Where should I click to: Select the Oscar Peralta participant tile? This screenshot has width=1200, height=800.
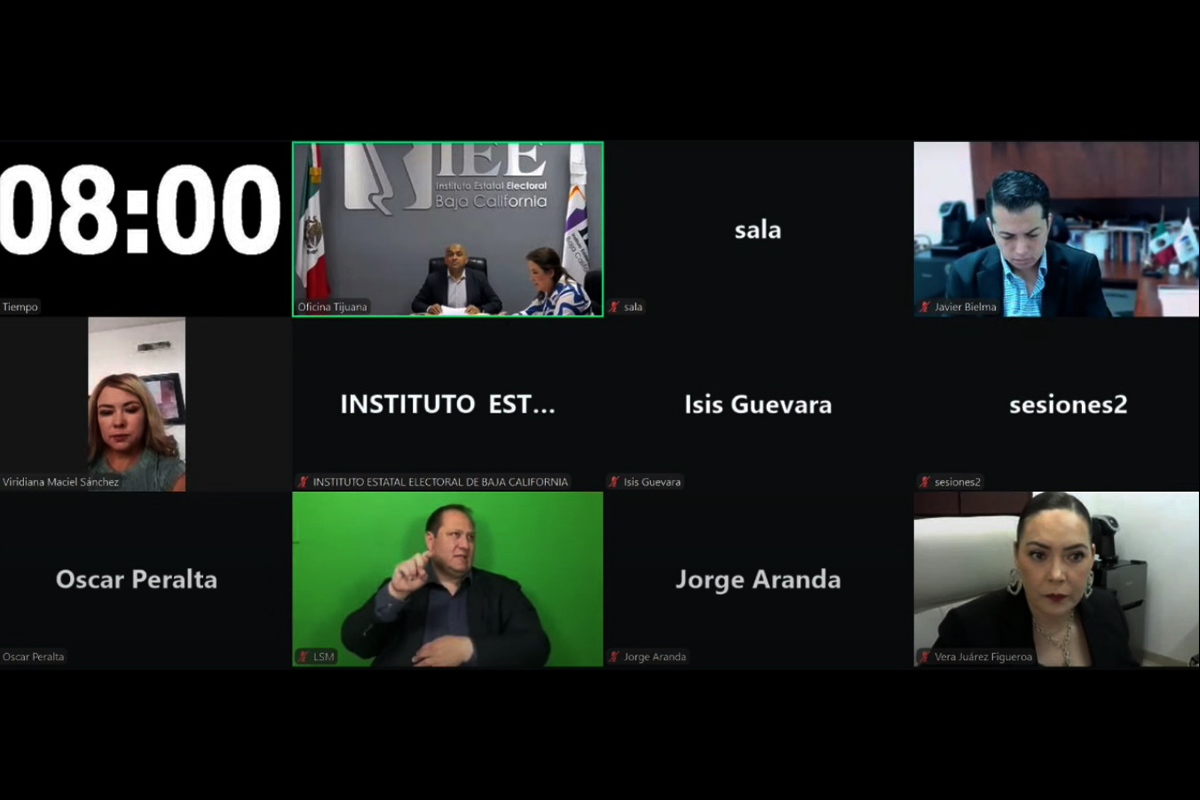(144, 579)
